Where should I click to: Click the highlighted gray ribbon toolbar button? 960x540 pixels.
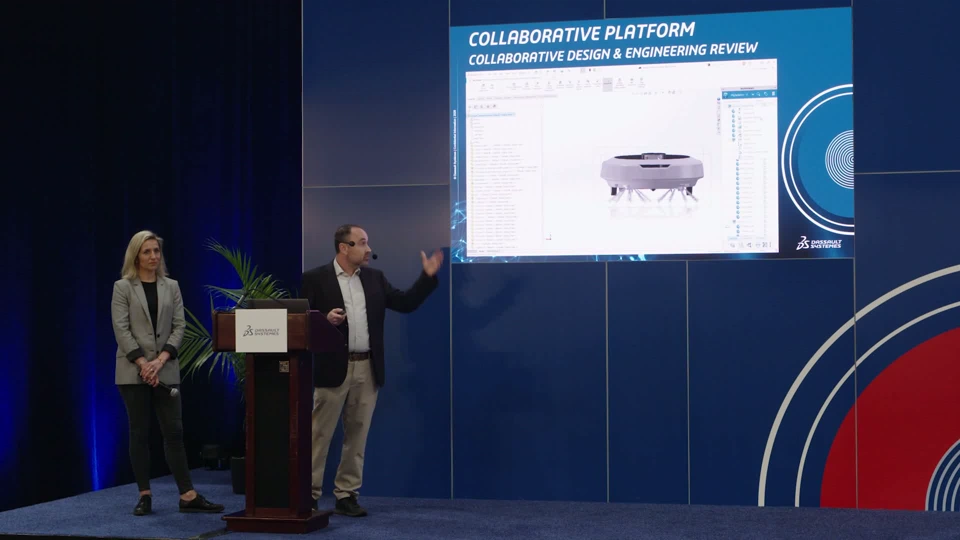point(607,84)
